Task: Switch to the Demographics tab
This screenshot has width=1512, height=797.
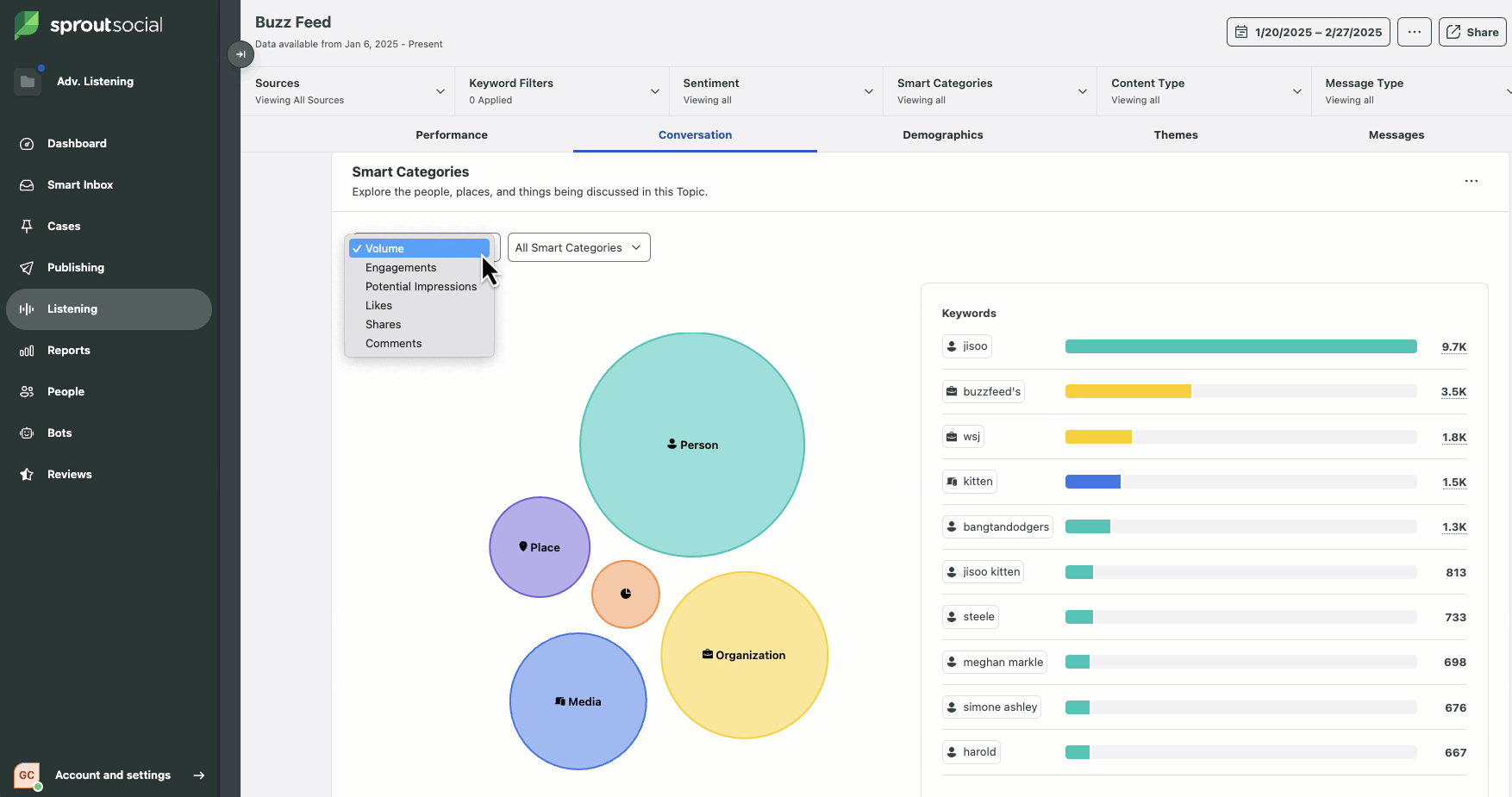Action: [942, 134]
